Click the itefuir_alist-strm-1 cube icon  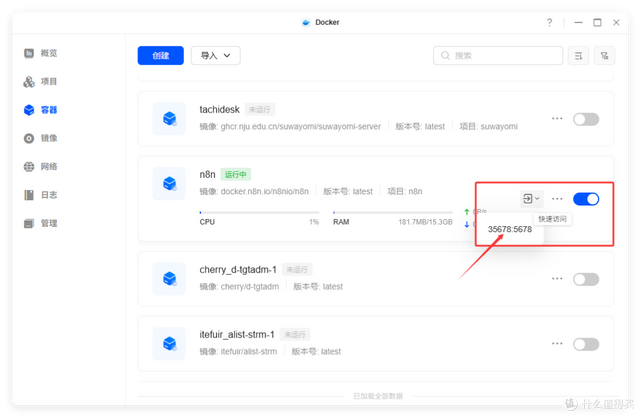(x=169, y=344)
